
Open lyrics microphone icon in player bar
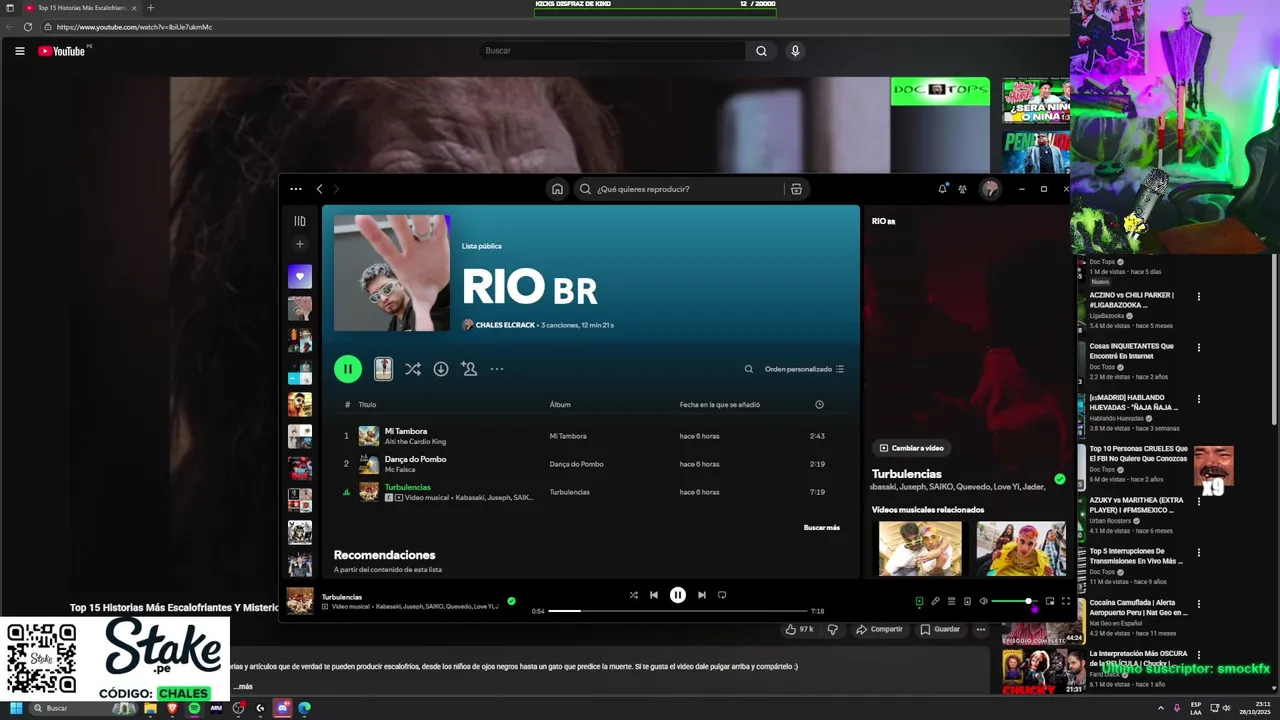tap(935, 601)
